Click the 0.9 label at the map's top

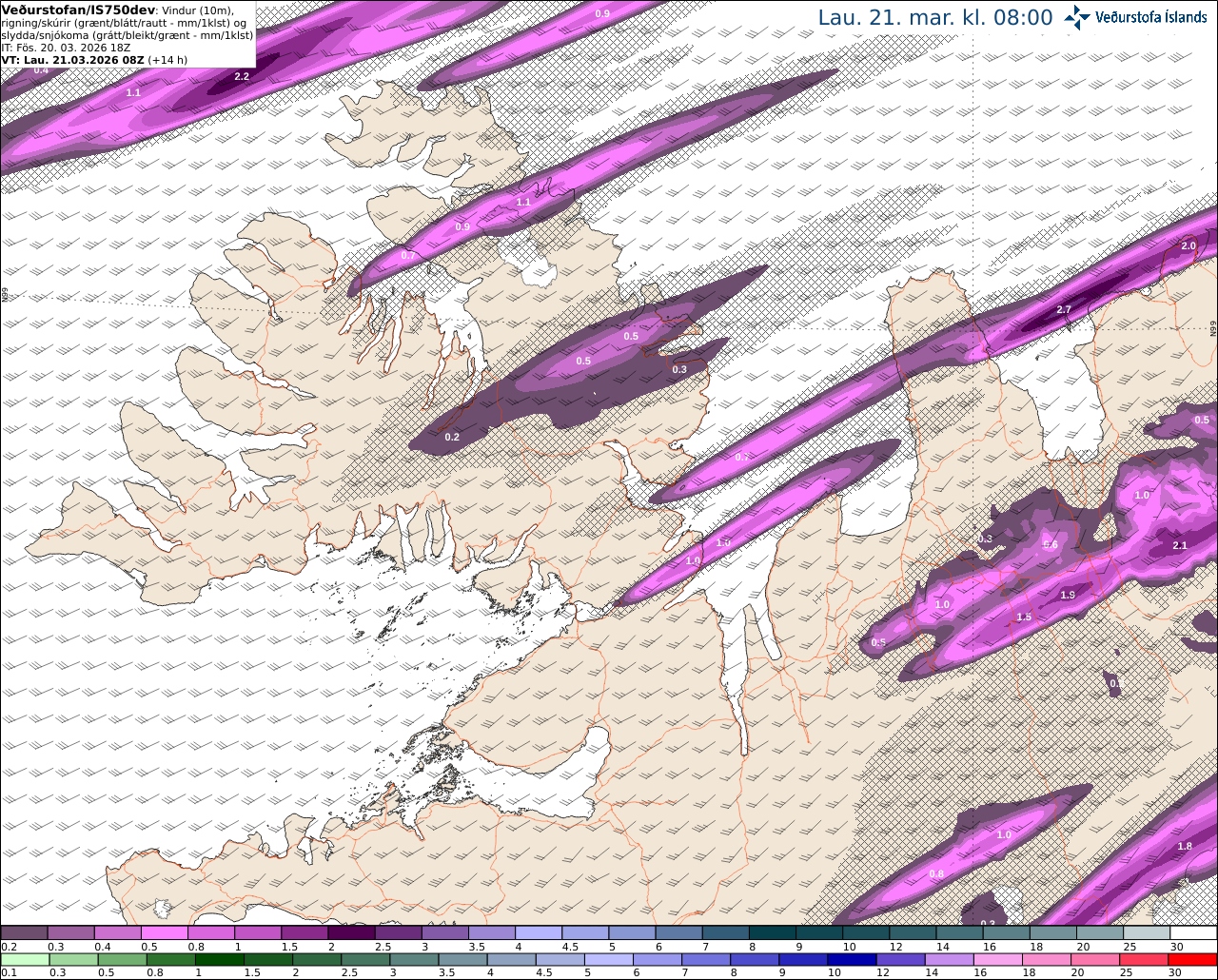602,13
